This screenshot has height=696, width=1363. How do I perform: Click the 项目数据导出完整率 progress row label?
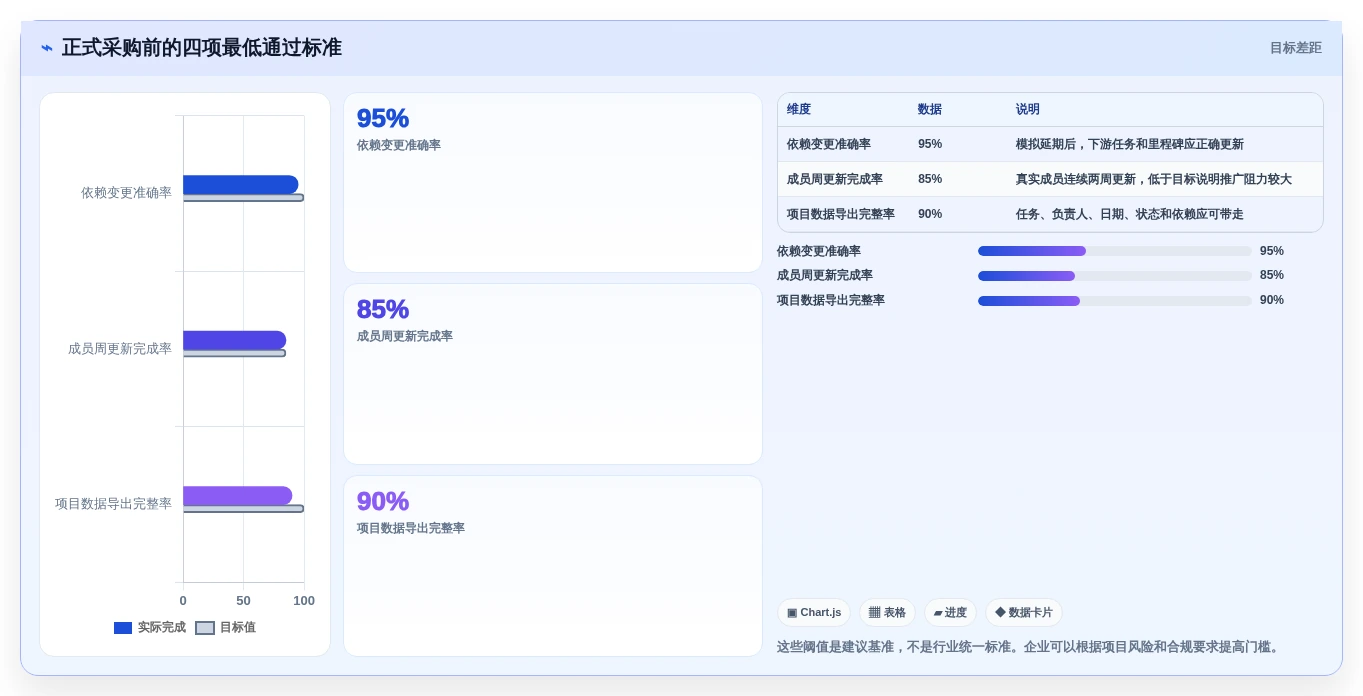(831, 300)
